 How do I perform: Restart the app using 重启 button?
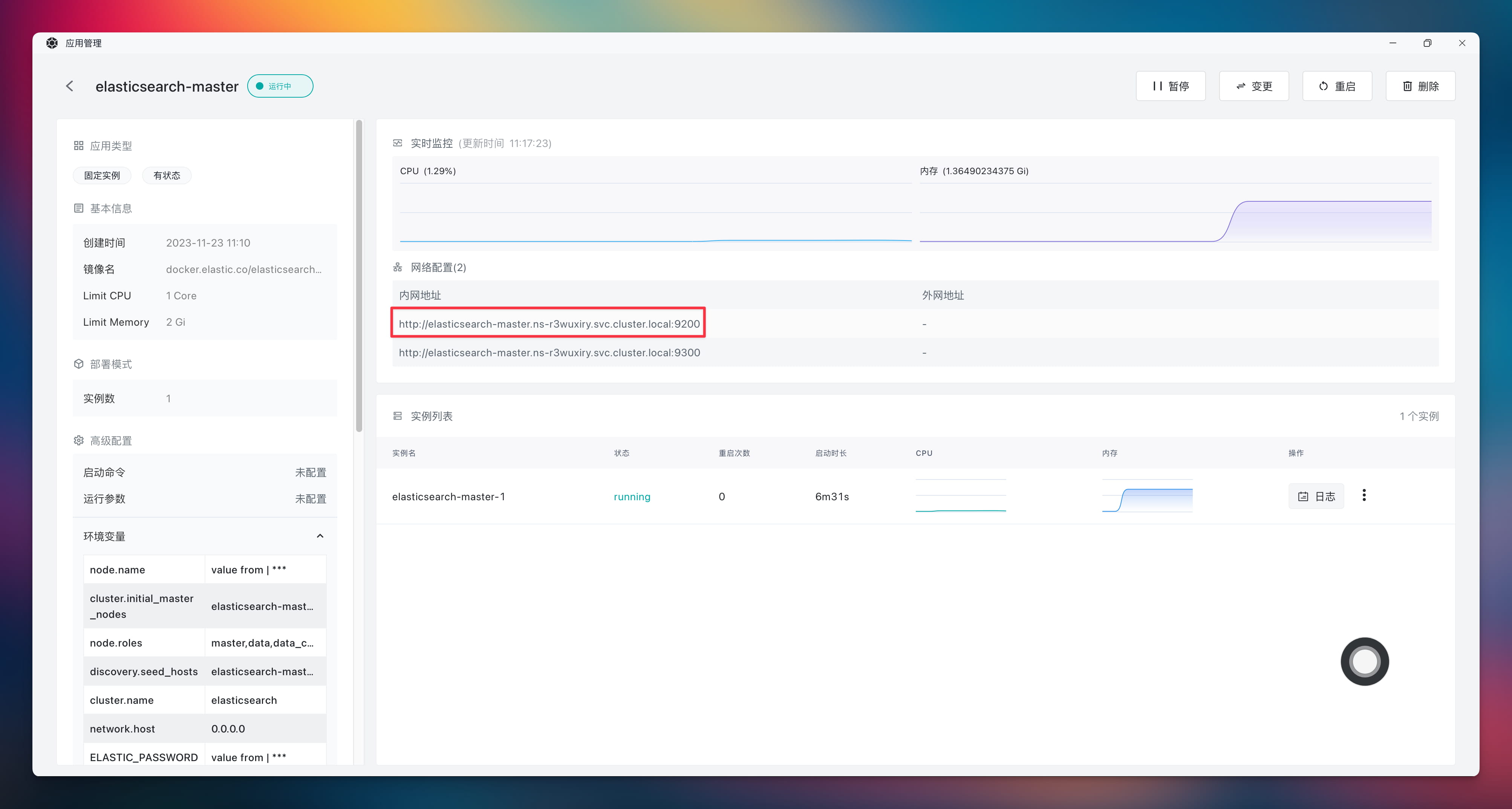(x=1337, y=86)
